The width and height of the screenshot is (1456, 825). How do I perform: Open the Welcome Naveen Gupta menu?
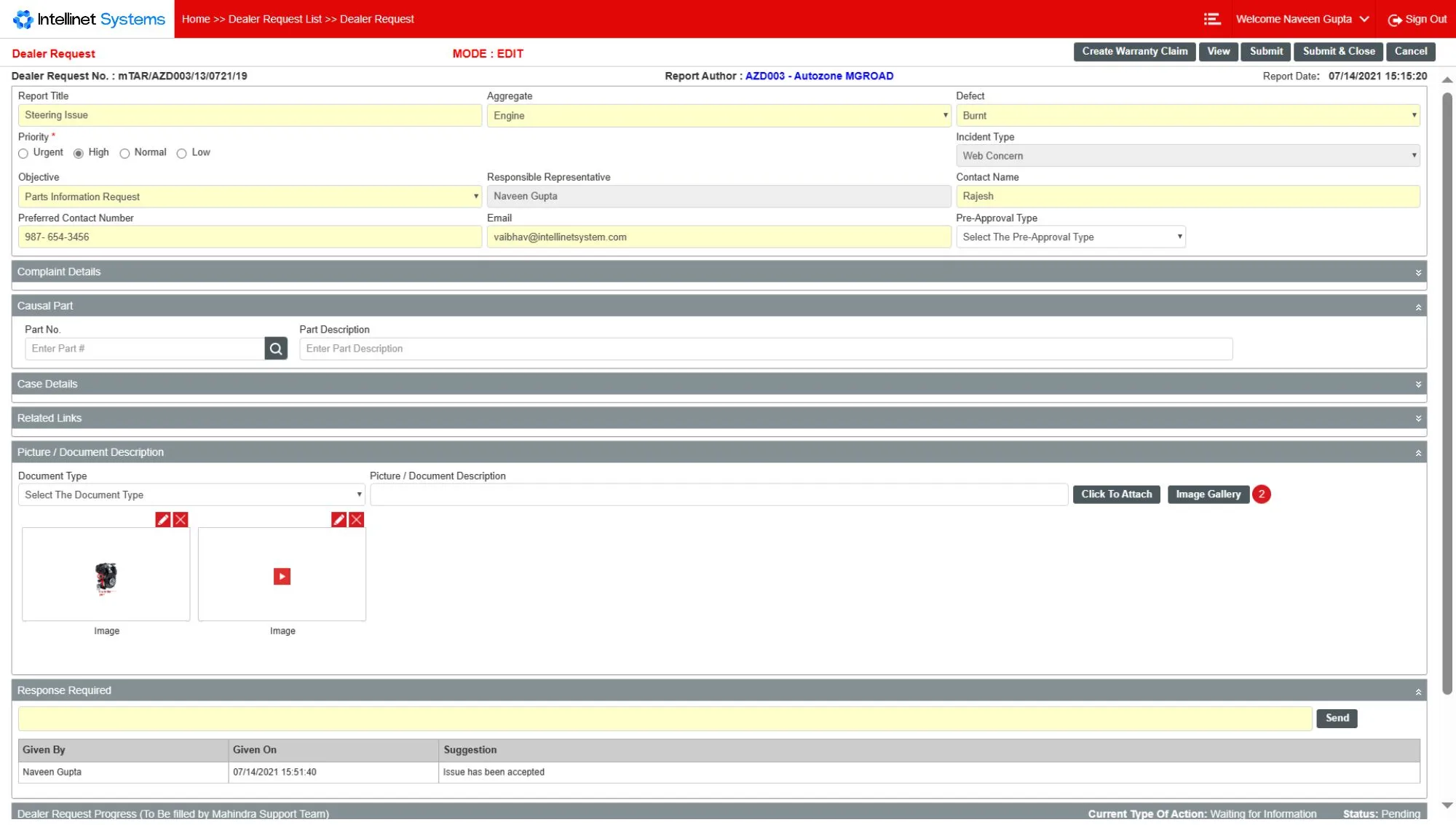(1302, 19)
